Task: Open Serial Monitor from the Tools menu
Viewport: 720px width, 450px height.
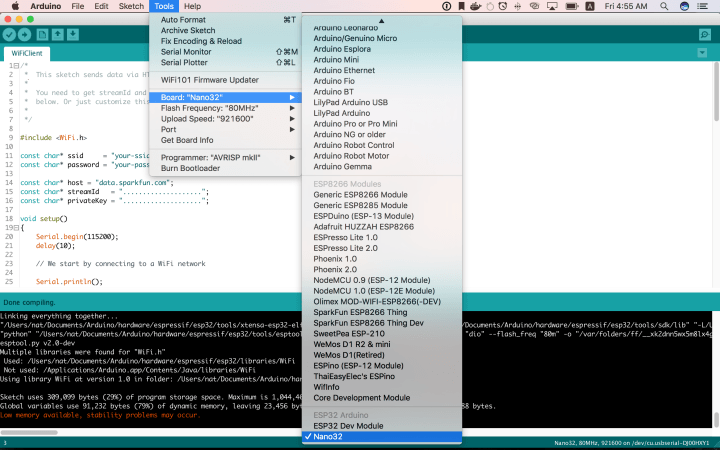Action: 225,52
